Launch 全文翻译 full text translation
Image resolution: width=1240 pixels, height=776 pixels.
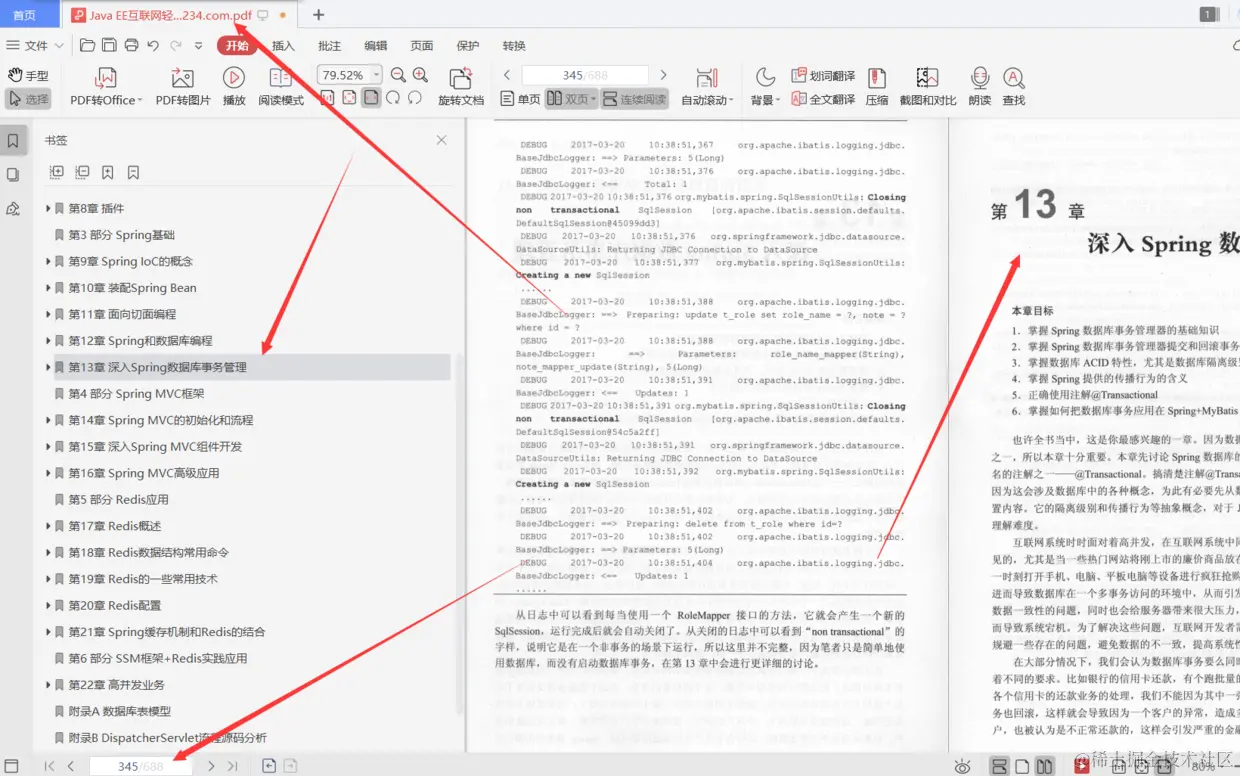(823, 99)
